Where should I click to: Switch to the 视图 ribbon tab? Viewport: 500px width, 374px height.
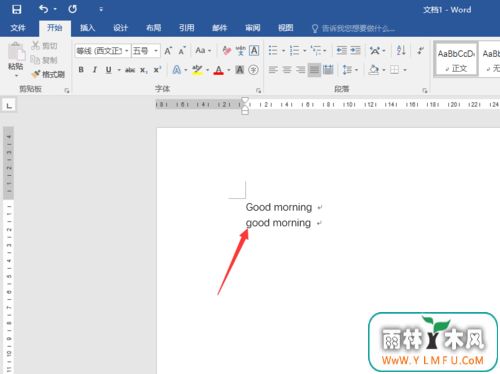[x=286, y=28]
